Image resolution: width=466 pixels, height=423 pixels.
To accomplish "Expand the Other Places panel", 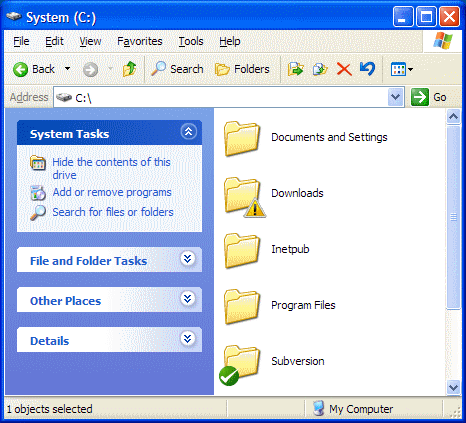I will (188, 299).
